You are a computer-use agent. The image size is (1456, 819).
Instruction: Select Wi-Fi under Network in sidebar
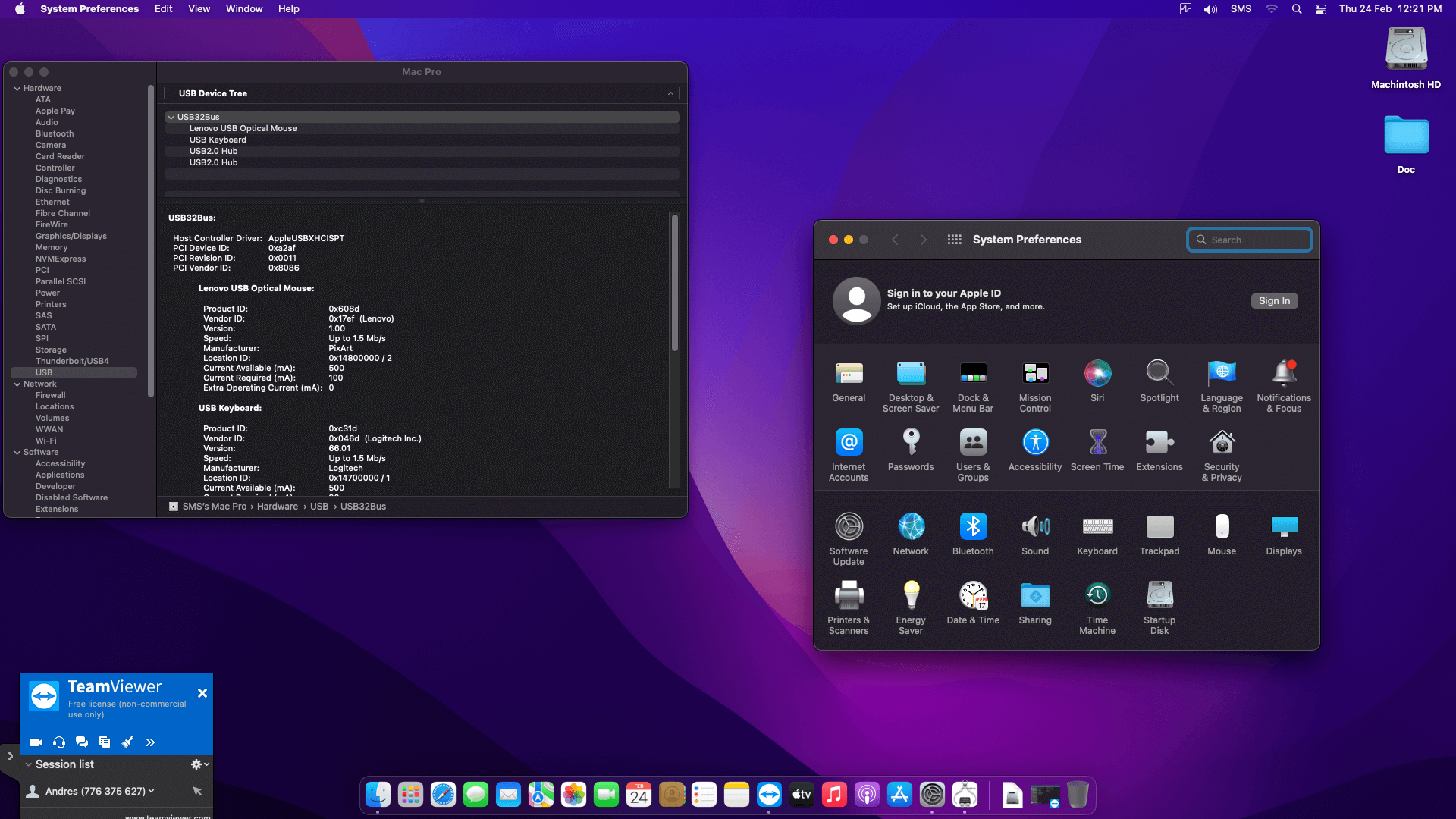tap(45, 441)
